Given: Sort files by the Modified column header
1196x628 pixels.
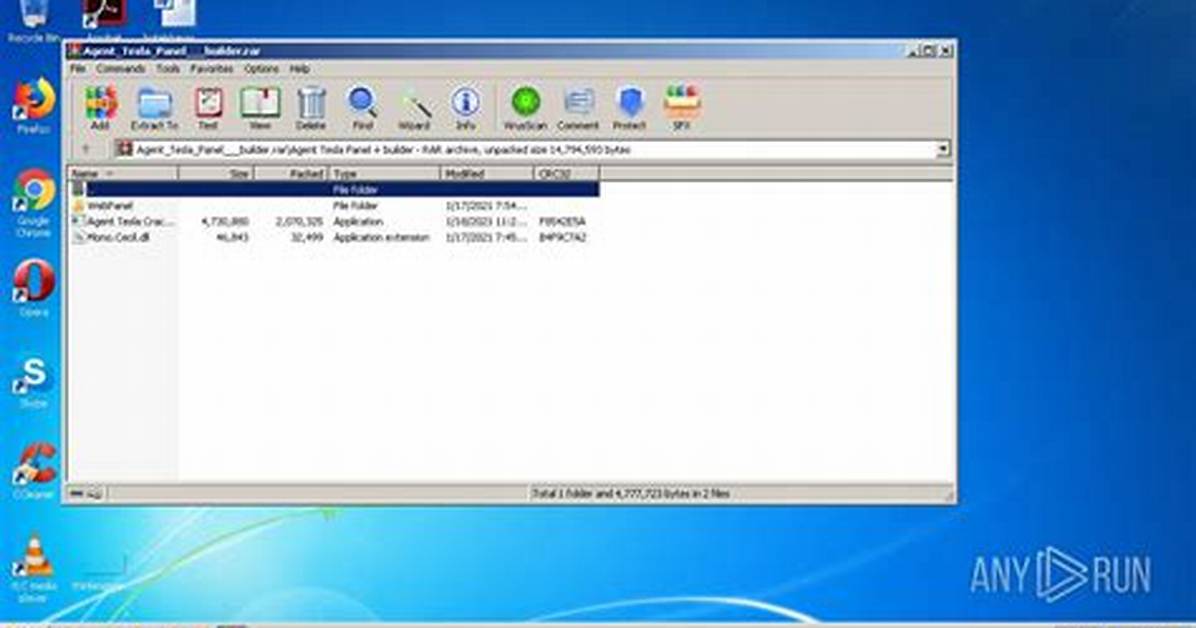Looking at the screenshot, I should coord(487,173).
